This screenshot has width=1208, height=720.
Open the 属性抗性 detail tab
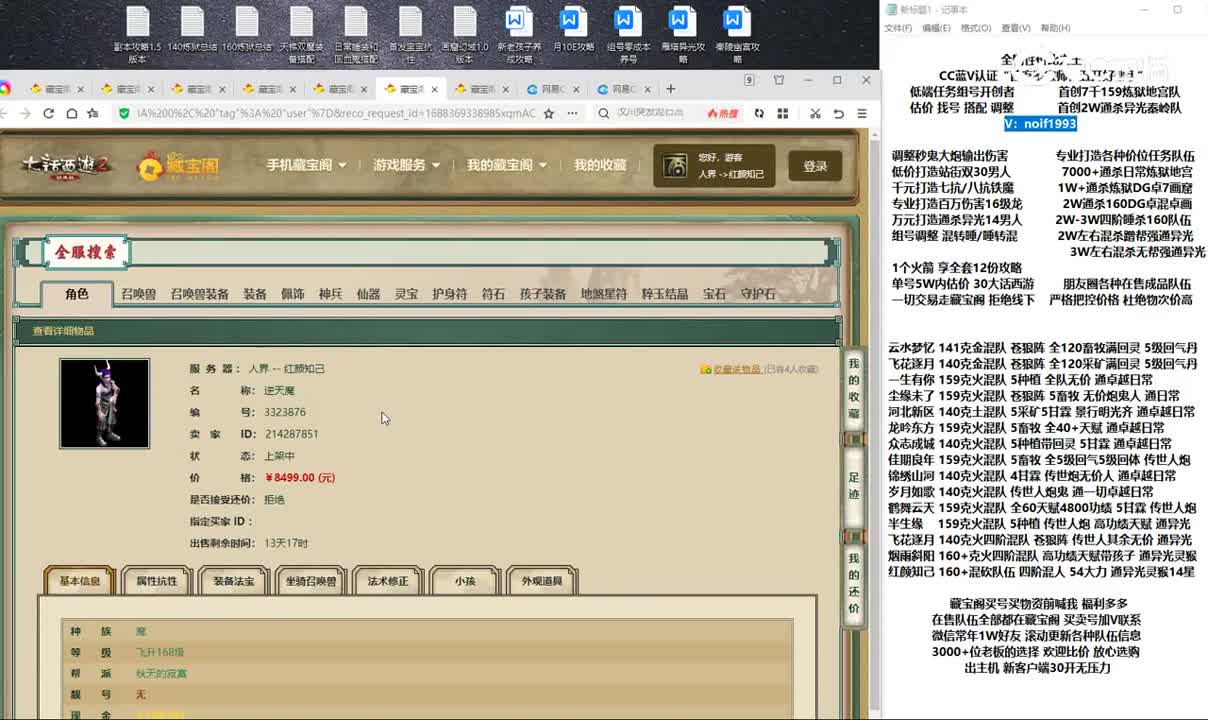click(157, 581)
